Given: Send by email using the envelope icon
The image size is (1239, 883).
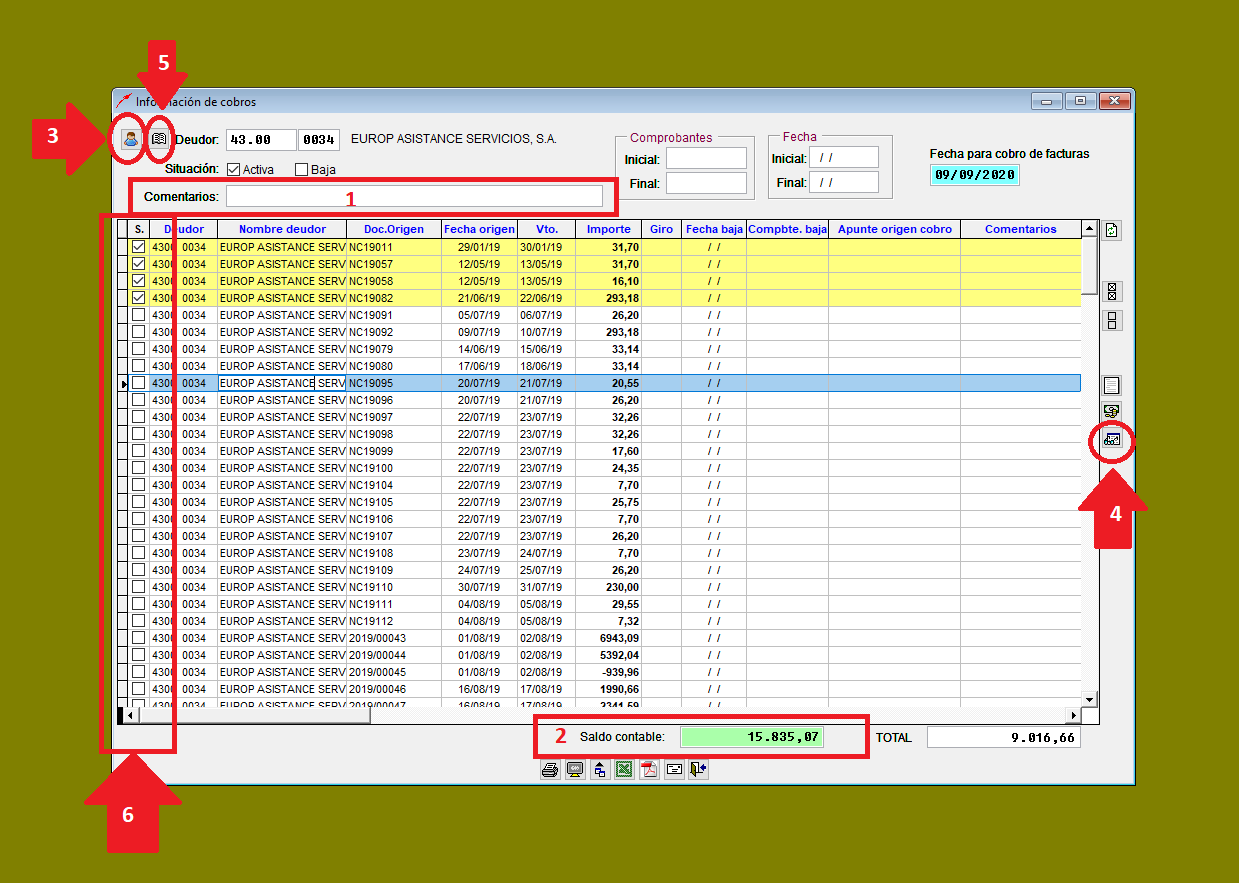Looking at the screenshot, I should [674, 770].
